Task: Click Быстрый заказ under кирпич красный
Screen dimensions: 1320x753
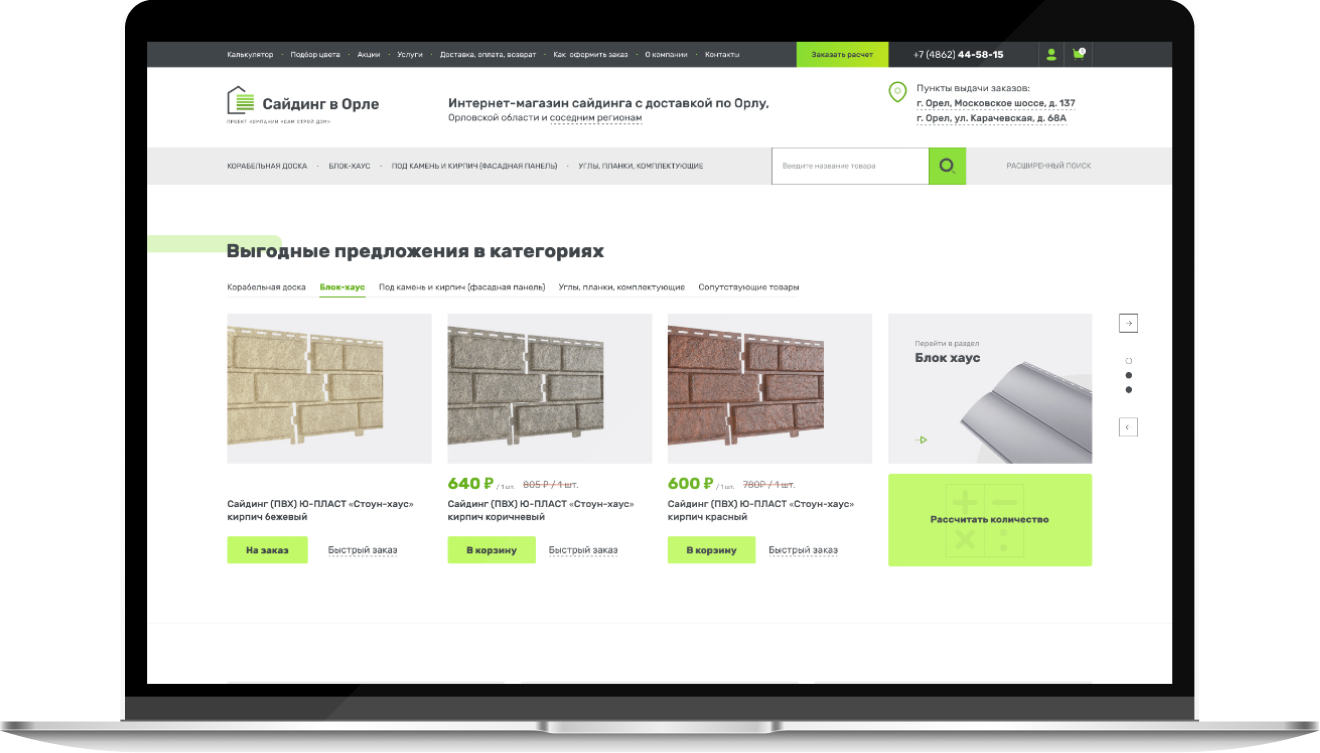Action: (x=803, y=550)
